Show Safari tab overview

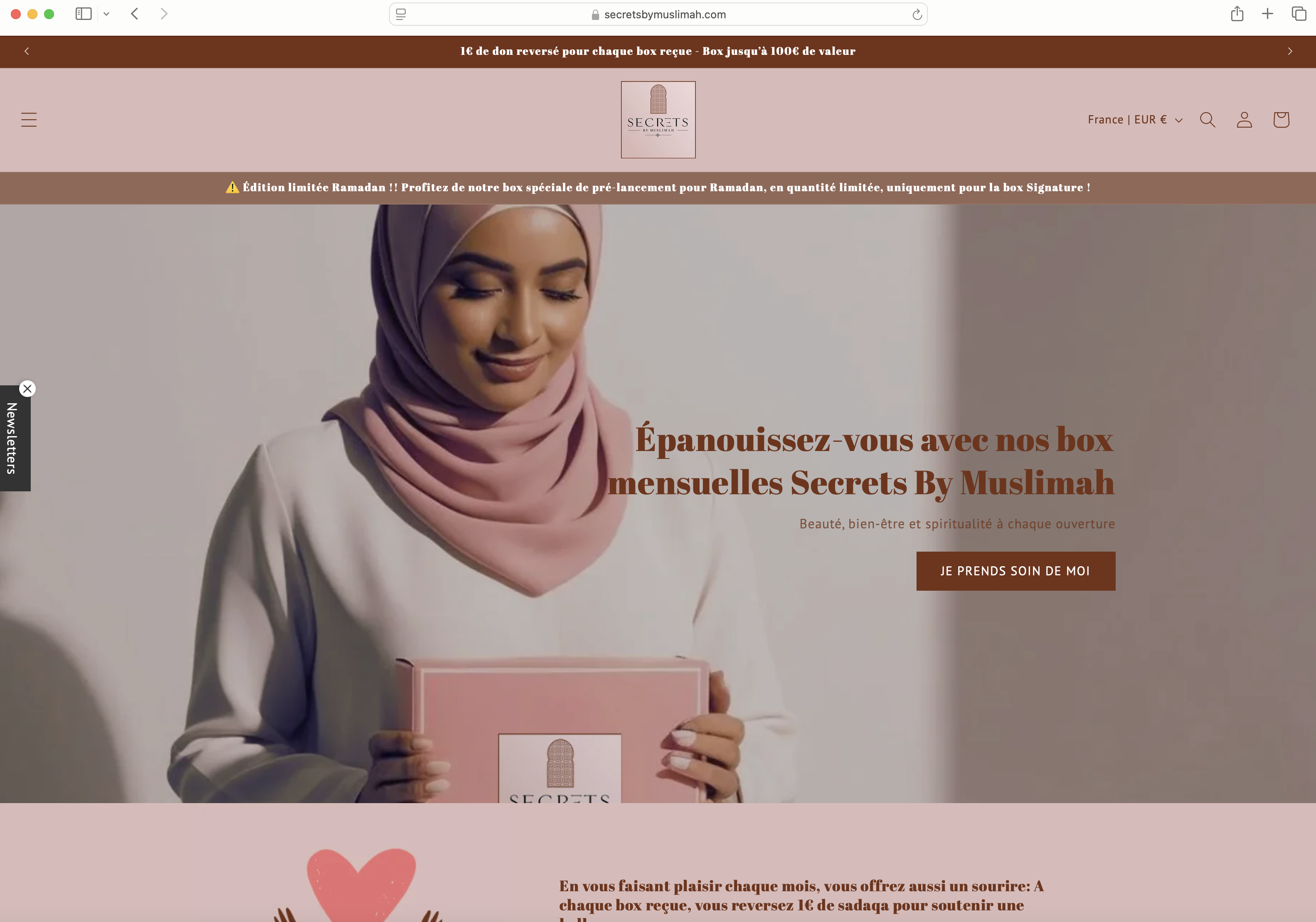1298,14
